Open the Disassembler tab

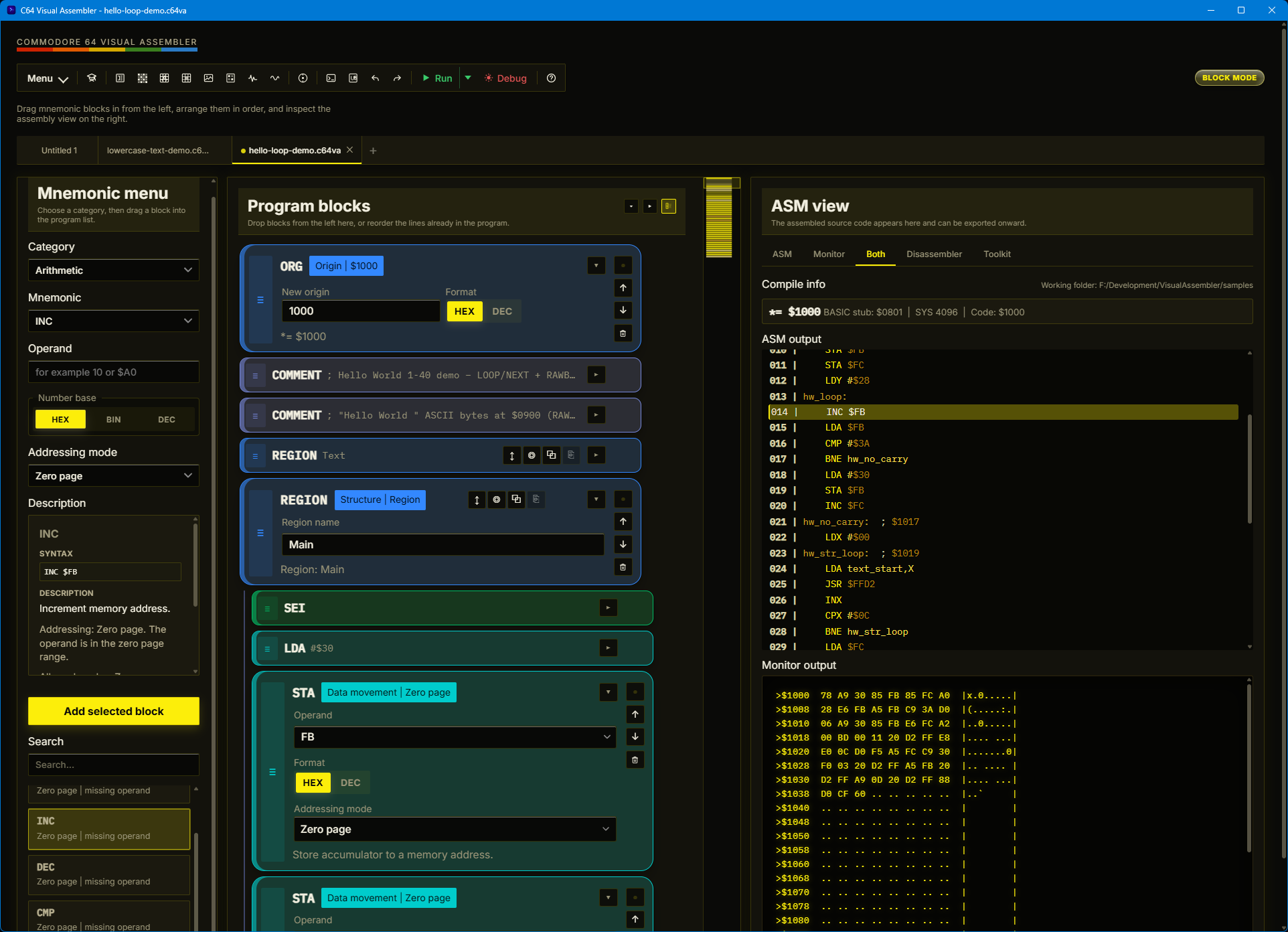point(934,254)
